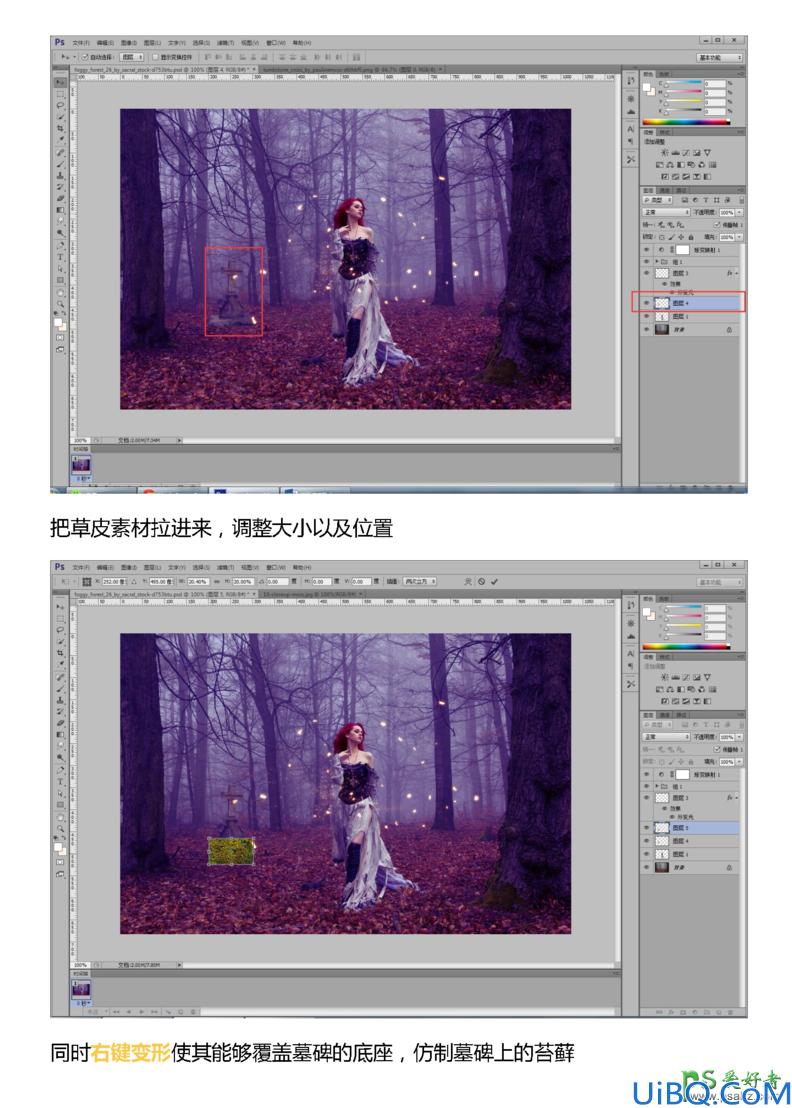Select the Eraser tool in the first screenshot
This screenshot has width=792, height=1108.
tap(60, 199)
